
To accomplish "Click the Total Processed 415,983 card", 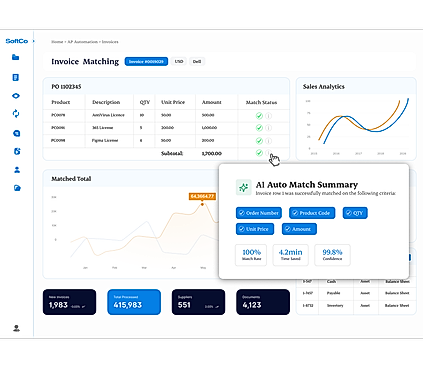I will 134,302.
